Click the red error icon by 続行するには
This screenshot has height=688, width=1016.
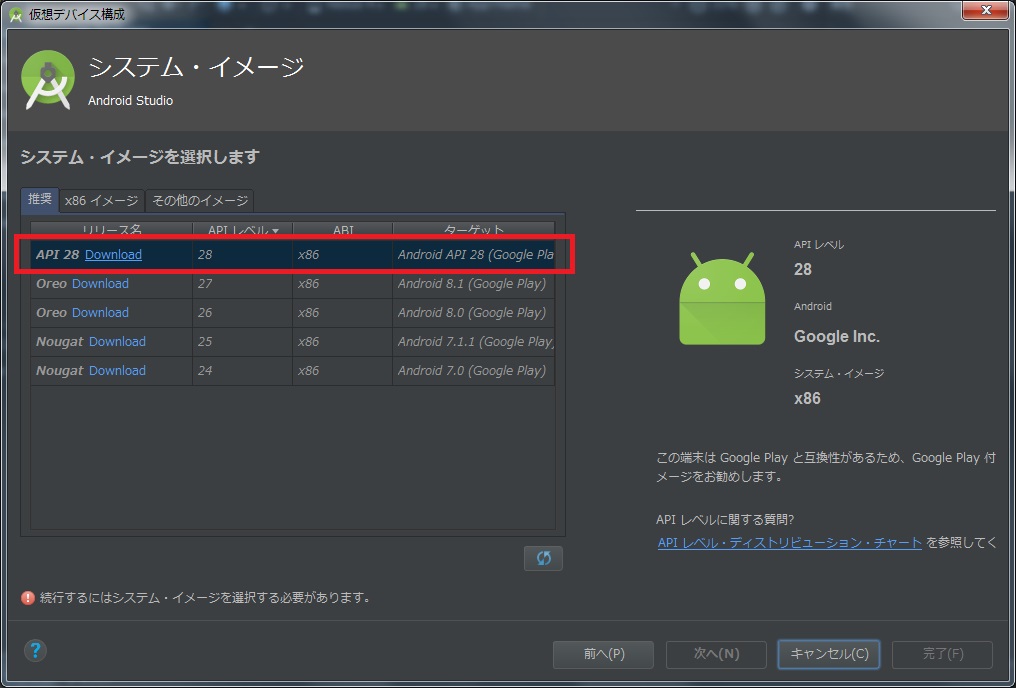tap(28, 597)
